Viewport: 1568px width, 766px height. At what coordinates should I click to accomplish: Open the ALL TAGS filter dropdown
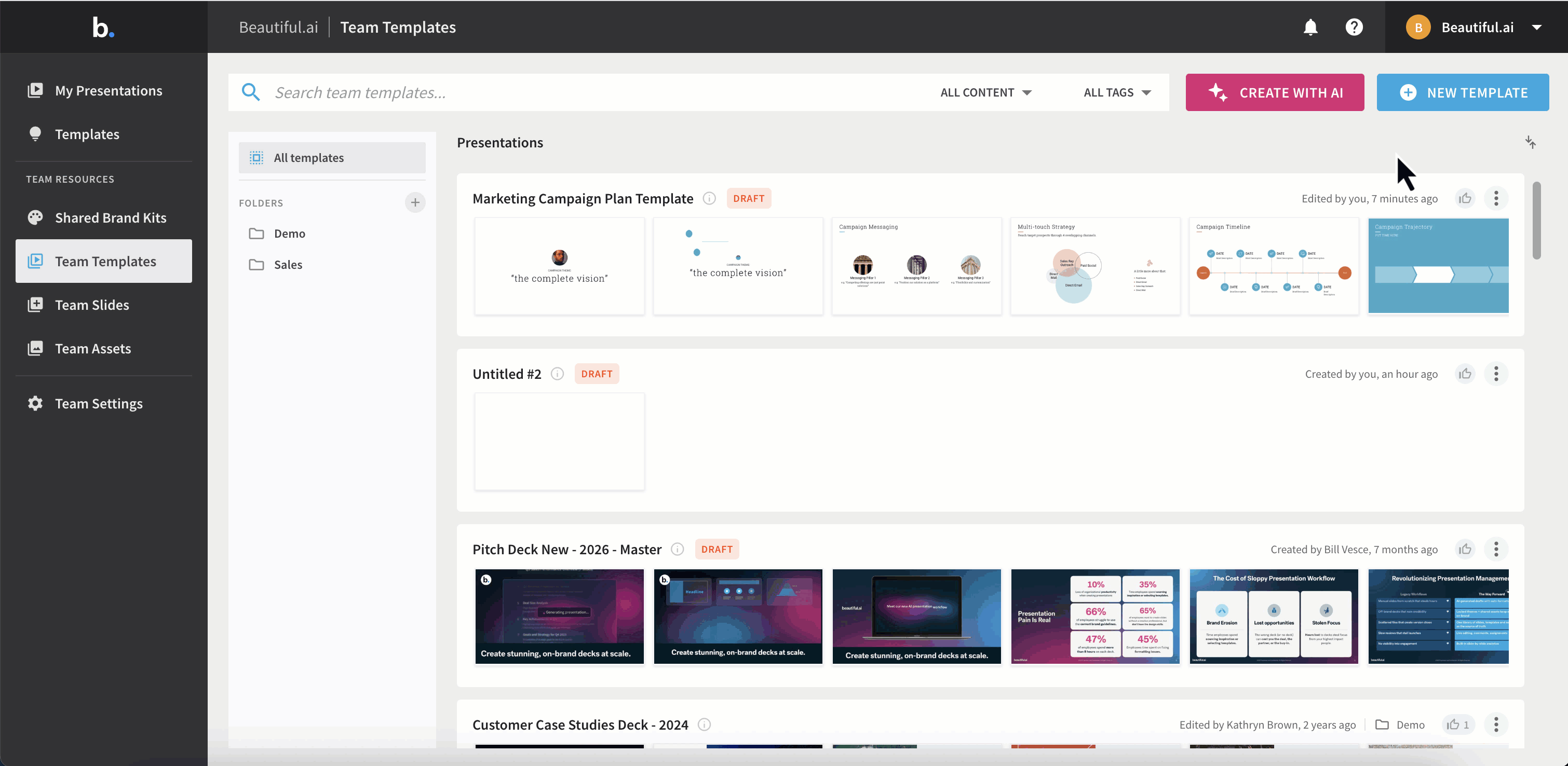pos(1117,92)
